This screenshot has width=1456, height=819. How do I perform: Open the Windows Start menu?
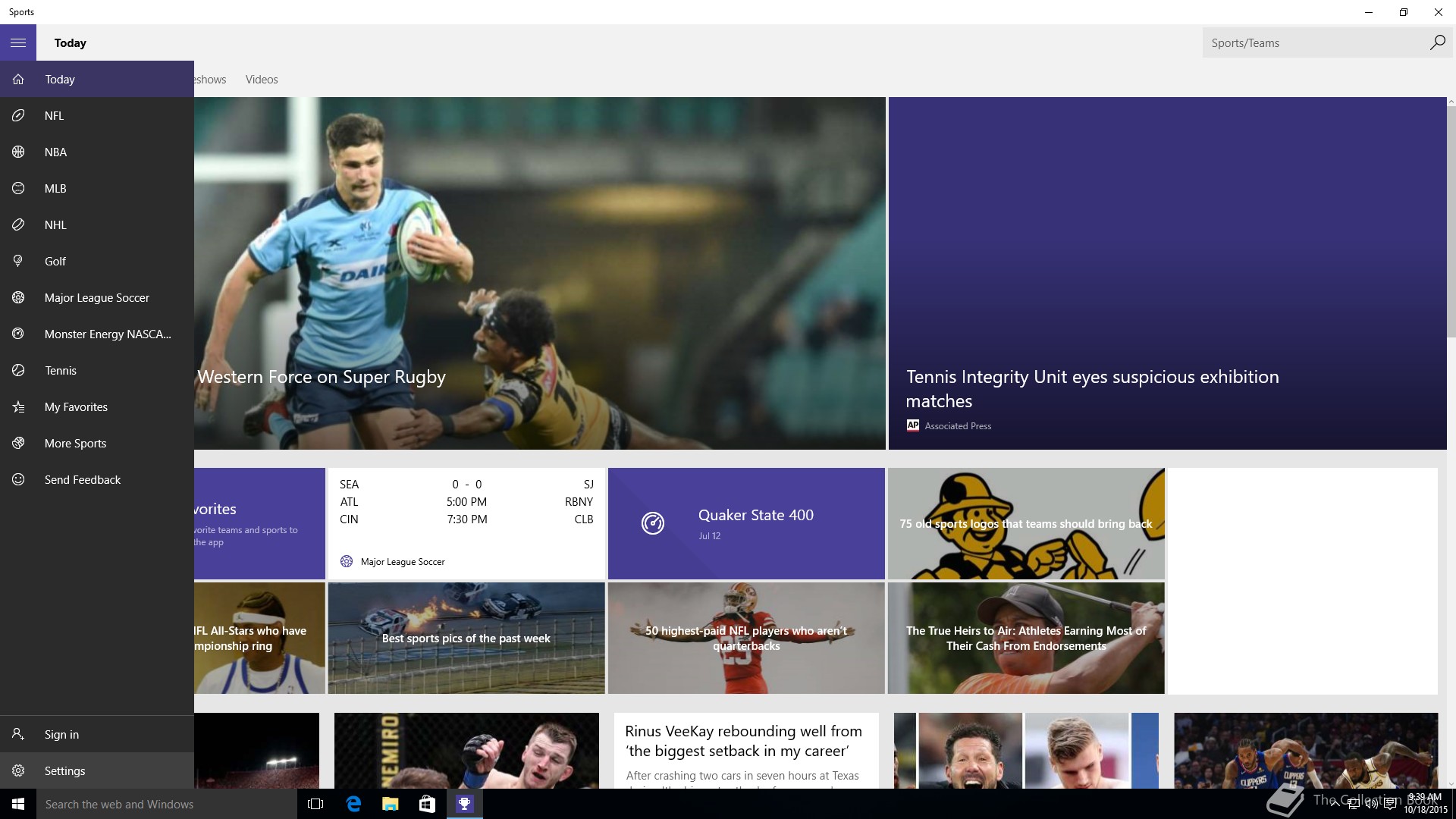(18, 804)
